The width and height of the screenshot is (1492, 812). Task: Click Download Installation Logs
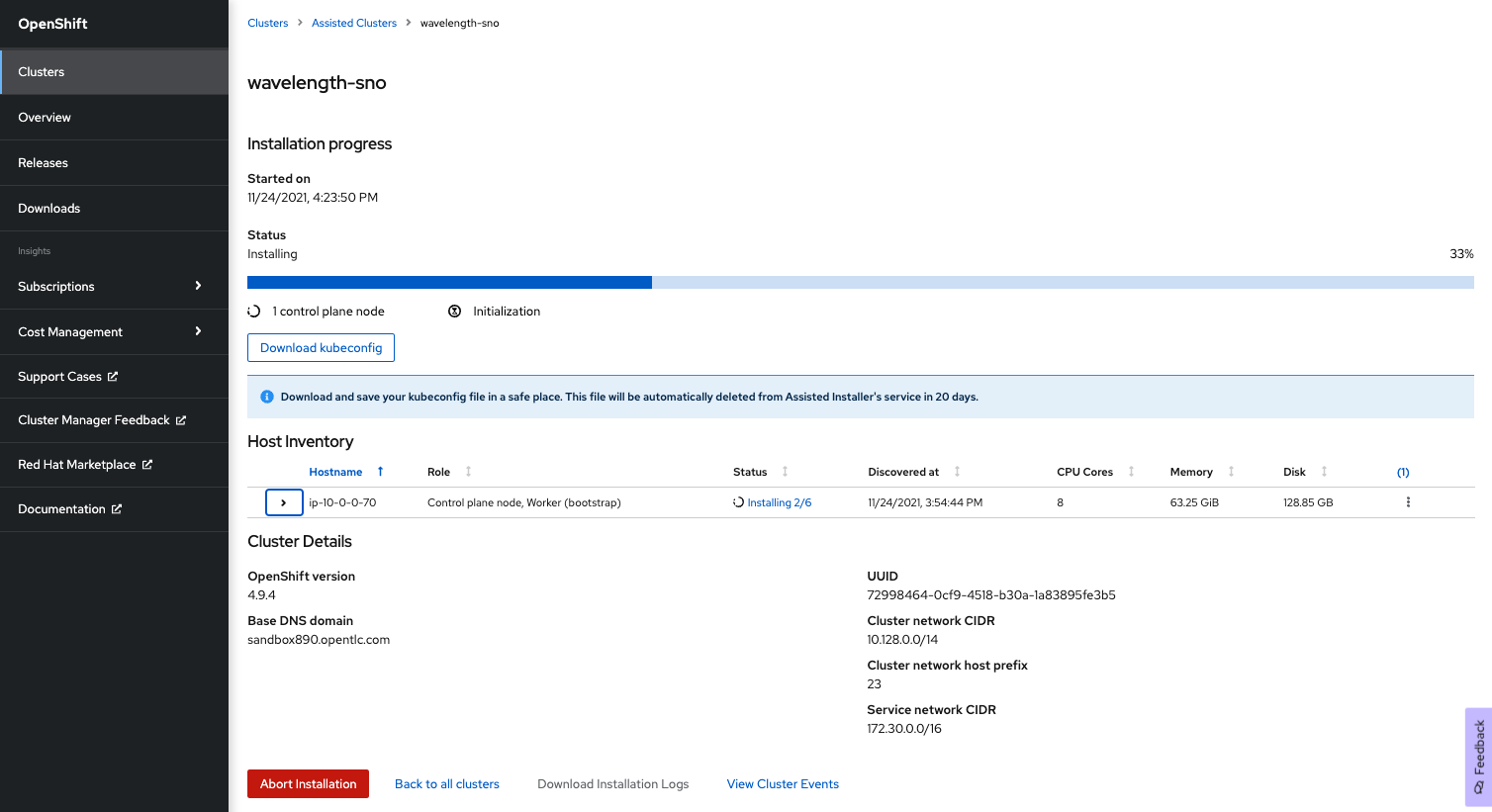pyautogui.click(x=613, y=783)
